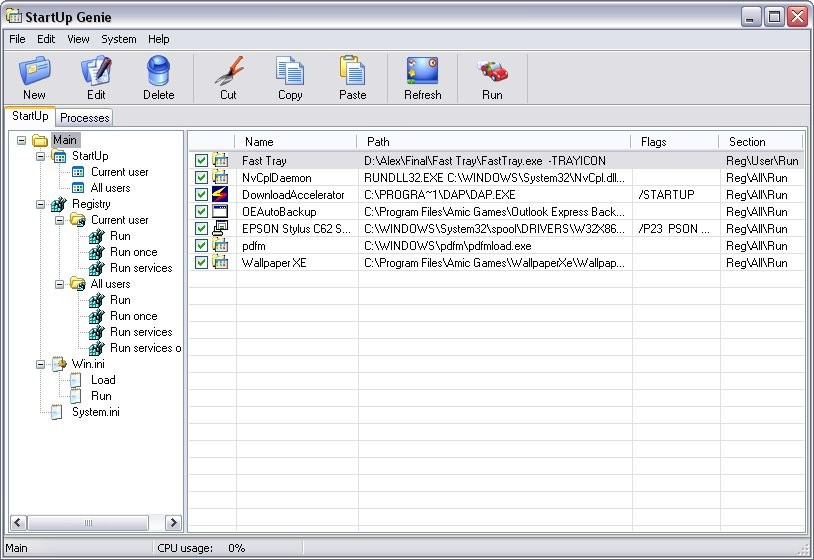Click the Registry Current user folder icon

tap(78, 220)
